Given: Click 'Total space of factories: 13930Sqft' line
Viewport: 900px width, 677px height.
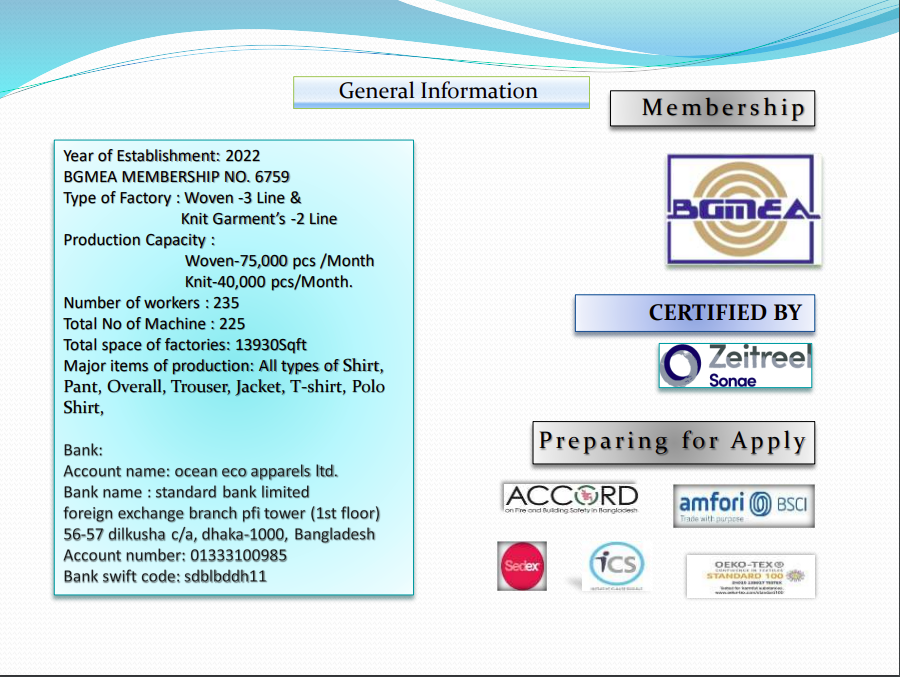Looking at the screenshot, I should click(x=185, y=345).
